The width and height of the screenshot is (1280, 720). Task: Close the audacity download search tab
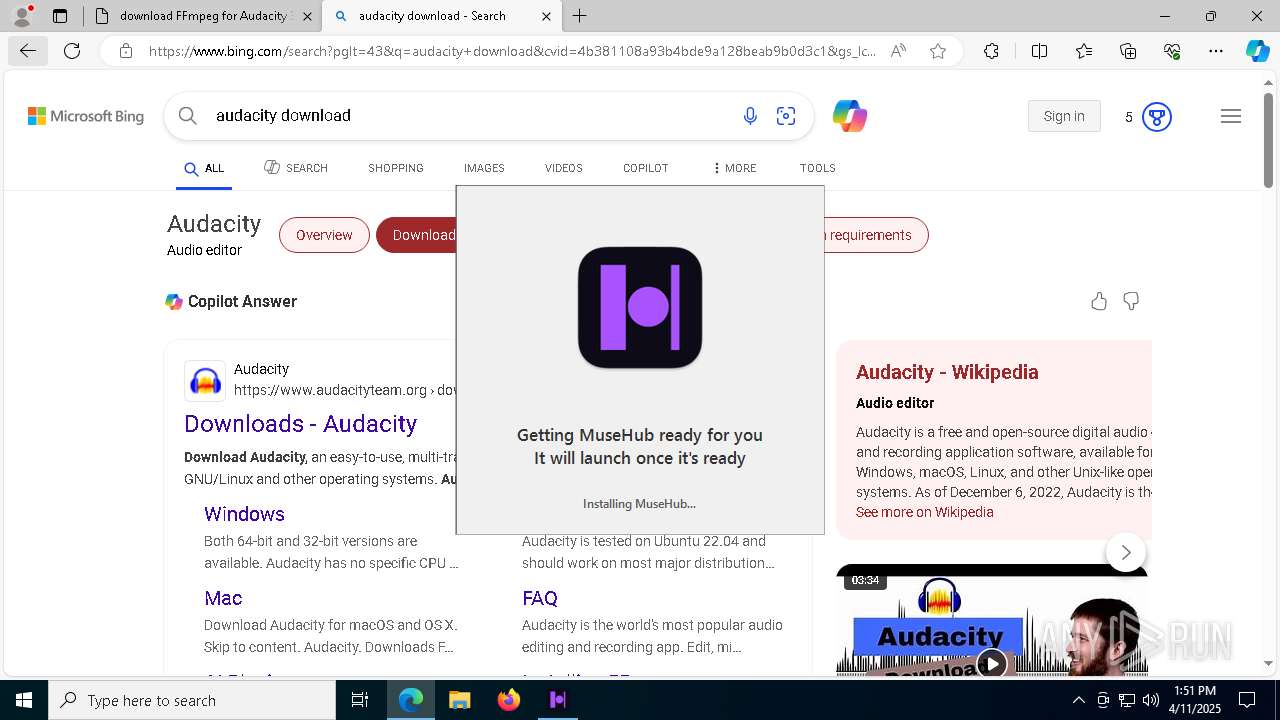(546, 16)
